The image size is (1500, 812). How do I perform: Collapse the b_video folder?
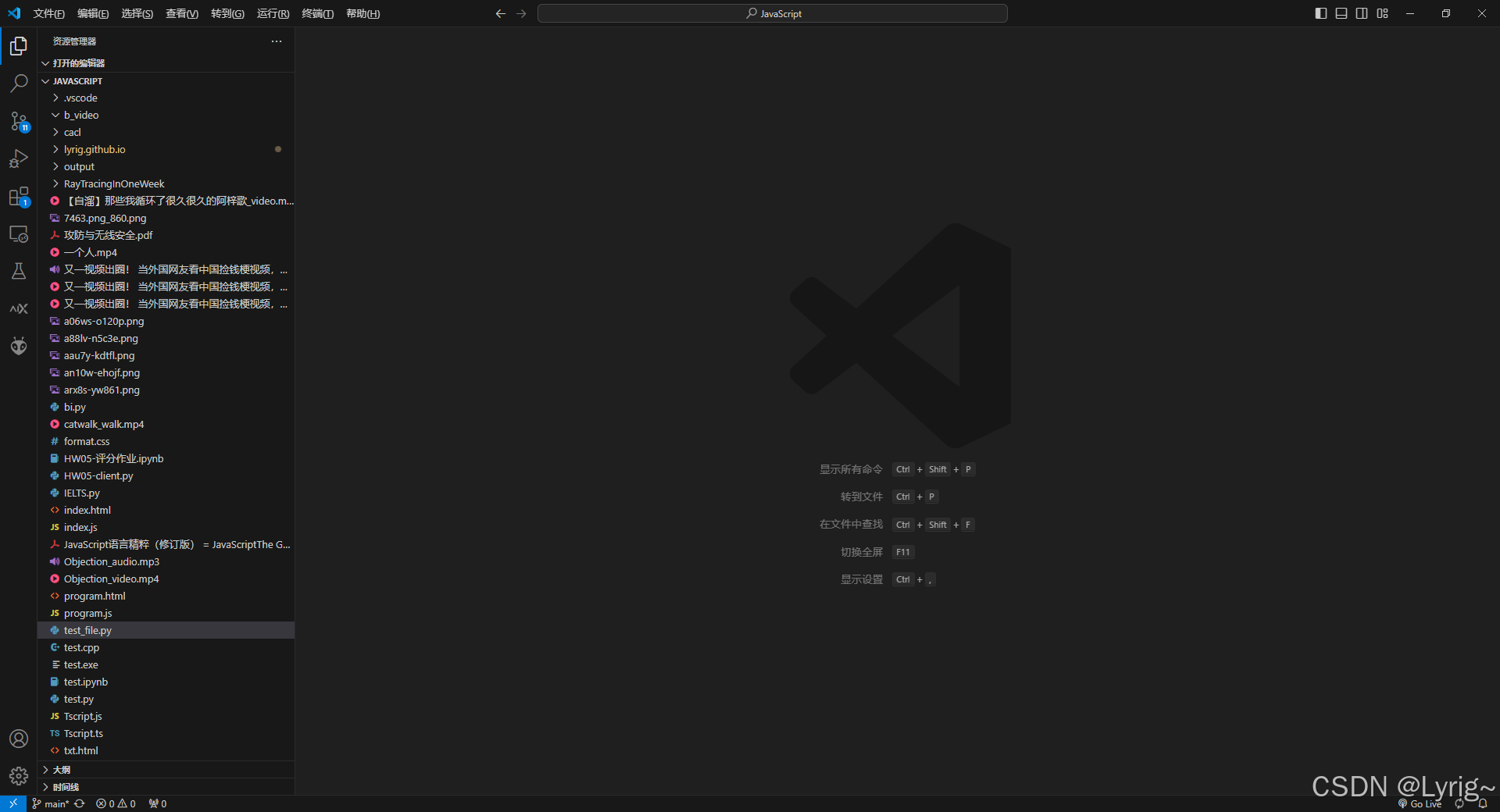pyautogui.click(x=166, y=115)
